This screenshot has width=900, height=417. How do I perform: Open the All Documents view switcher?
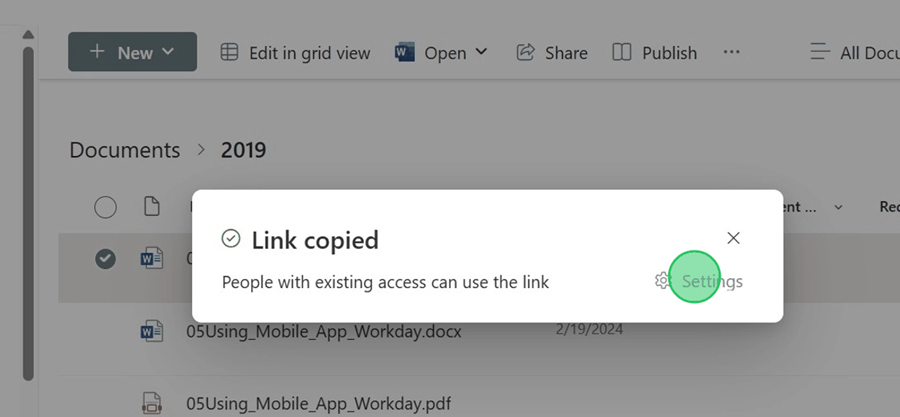(855, 53)
